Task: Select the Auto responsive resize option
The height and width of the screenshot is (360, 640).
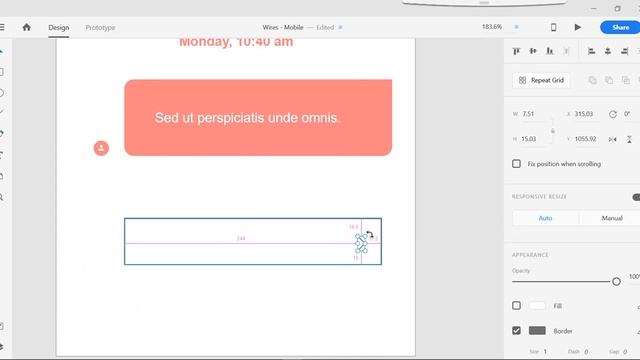Action: [x=545, y=218]
